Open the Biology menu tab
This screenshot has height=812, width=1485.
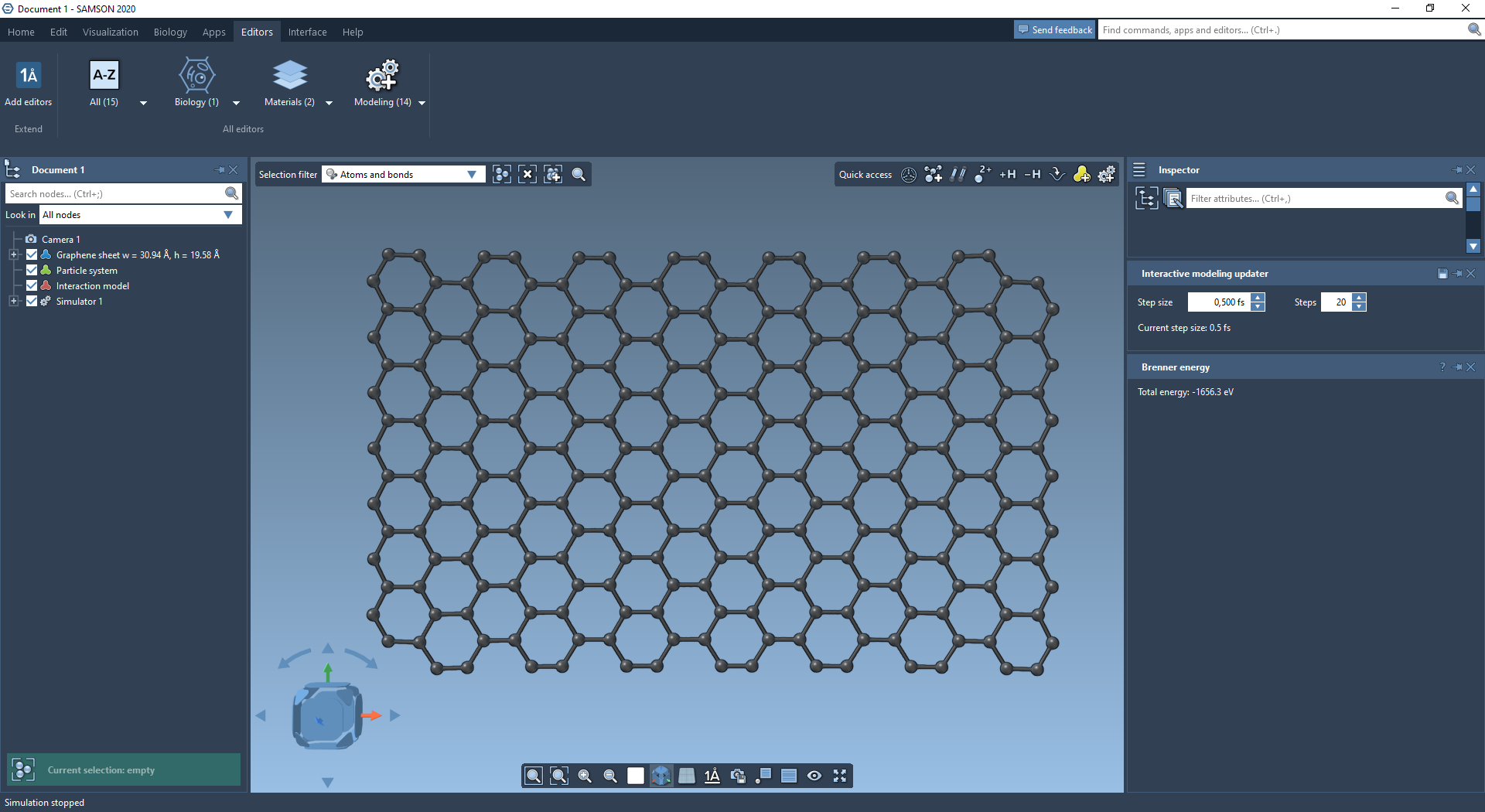170,32
